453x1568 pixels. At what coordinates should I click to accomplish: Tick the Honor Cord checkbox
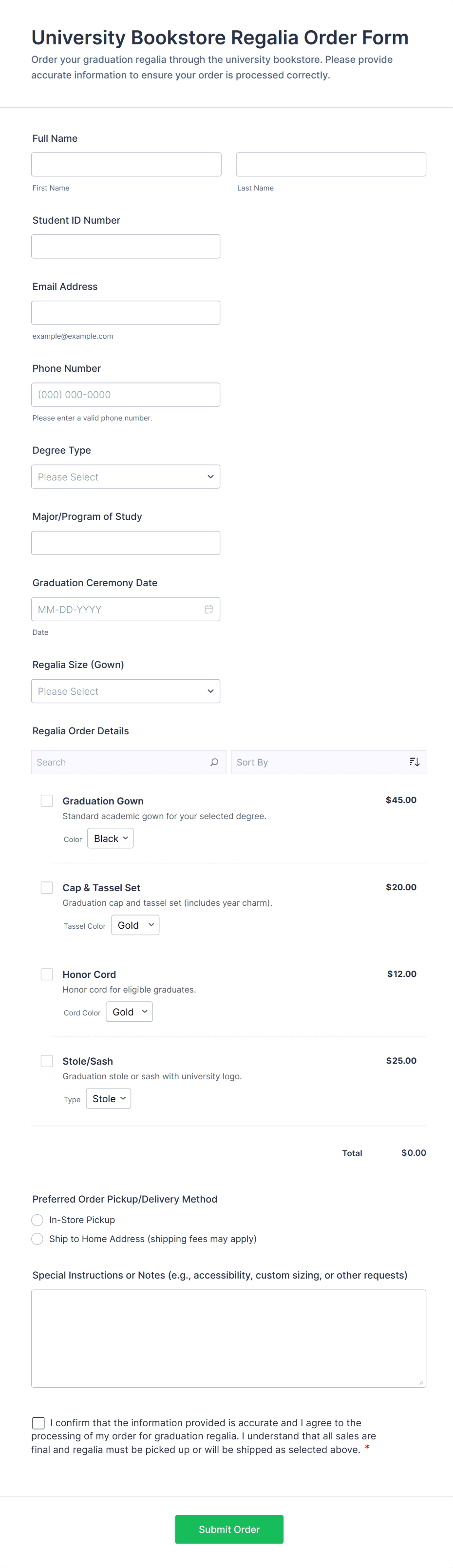point(47,974)
